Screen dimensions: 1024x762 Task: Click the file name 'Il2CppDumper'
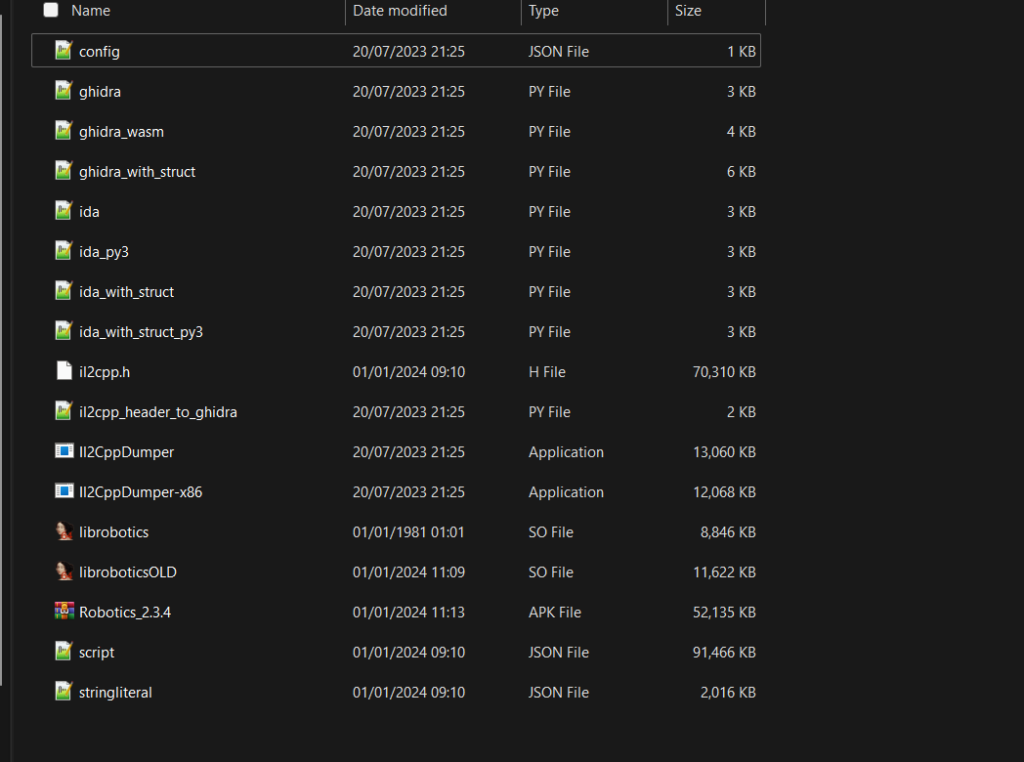(127, 452)
